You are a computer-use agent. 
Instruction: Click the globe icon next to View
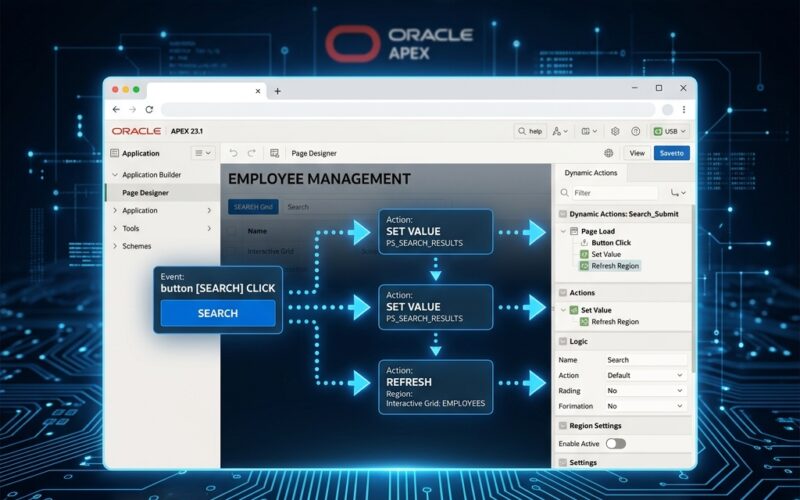coord(609,153)
